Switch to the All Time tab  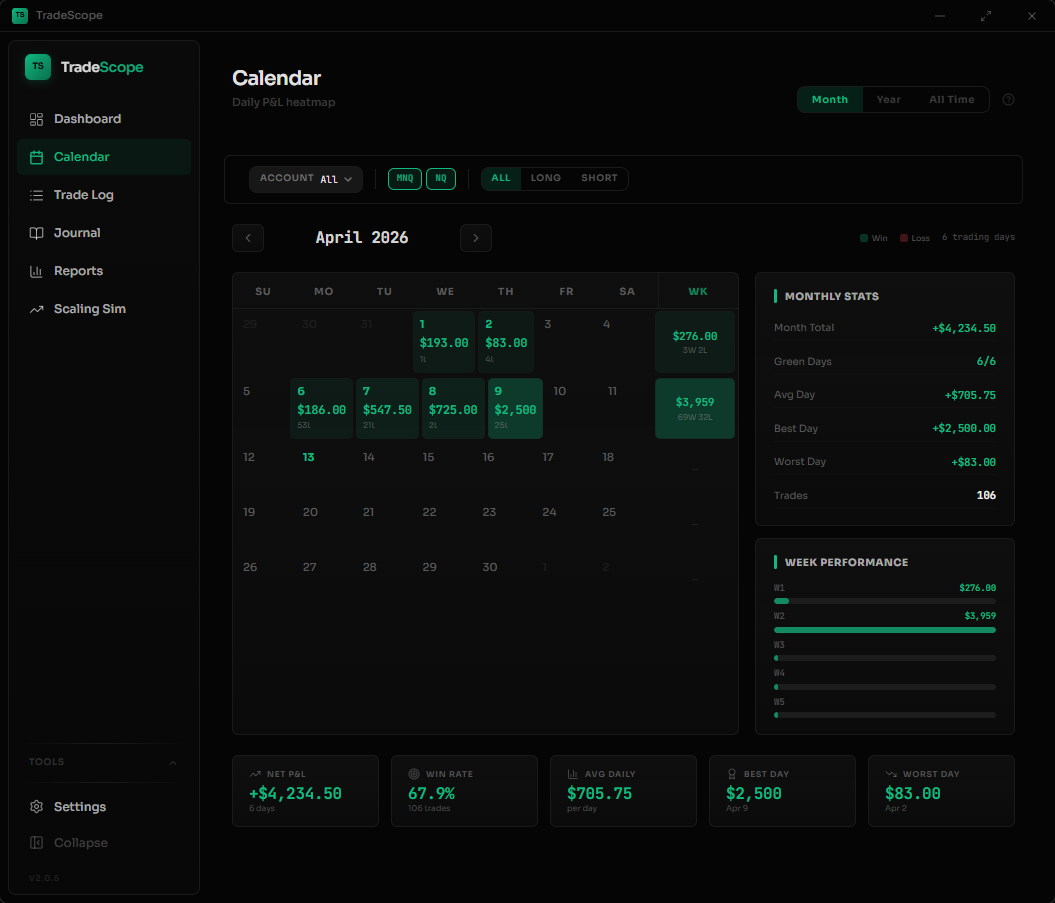pyautogui.click(x=951, y=100)
